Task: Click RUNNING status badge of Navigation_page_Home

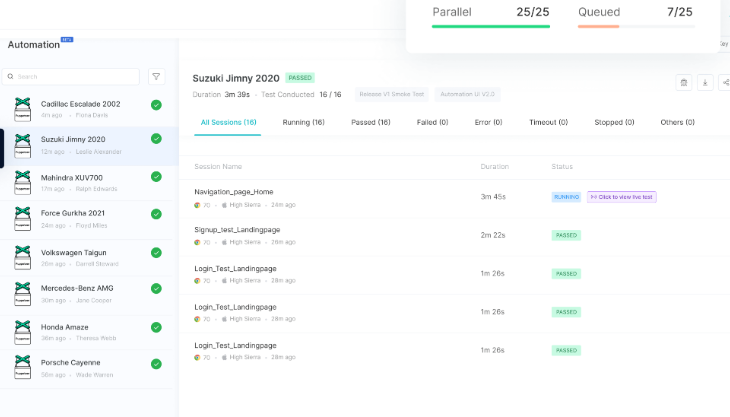Action: pos(567,197)
